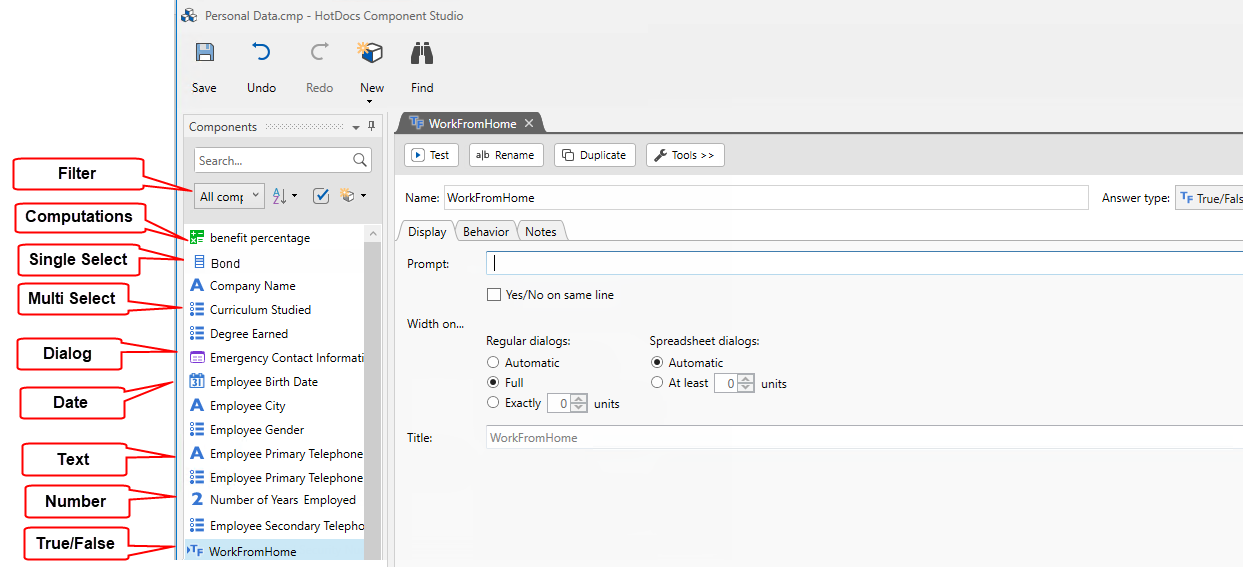Click the greyed Redo arrow icon
The image size is (1243, 567).
click(x=319, y=53)
